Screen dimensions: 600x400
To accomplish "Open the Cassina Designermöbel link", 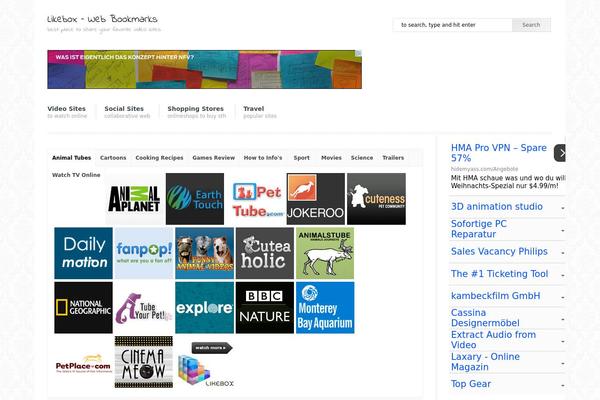I will point(485,318).
